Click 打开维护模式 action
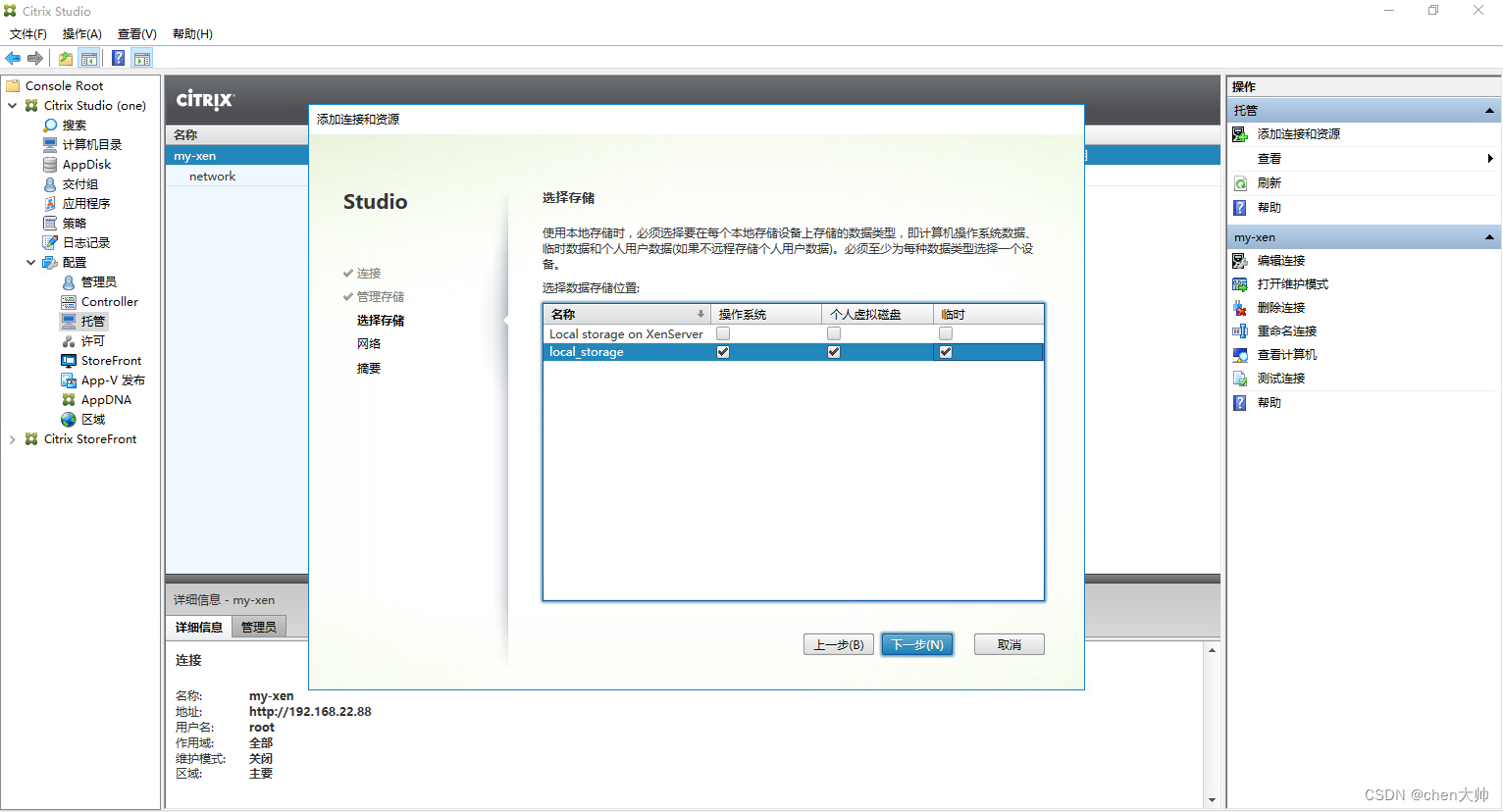 click(1292, 284)
